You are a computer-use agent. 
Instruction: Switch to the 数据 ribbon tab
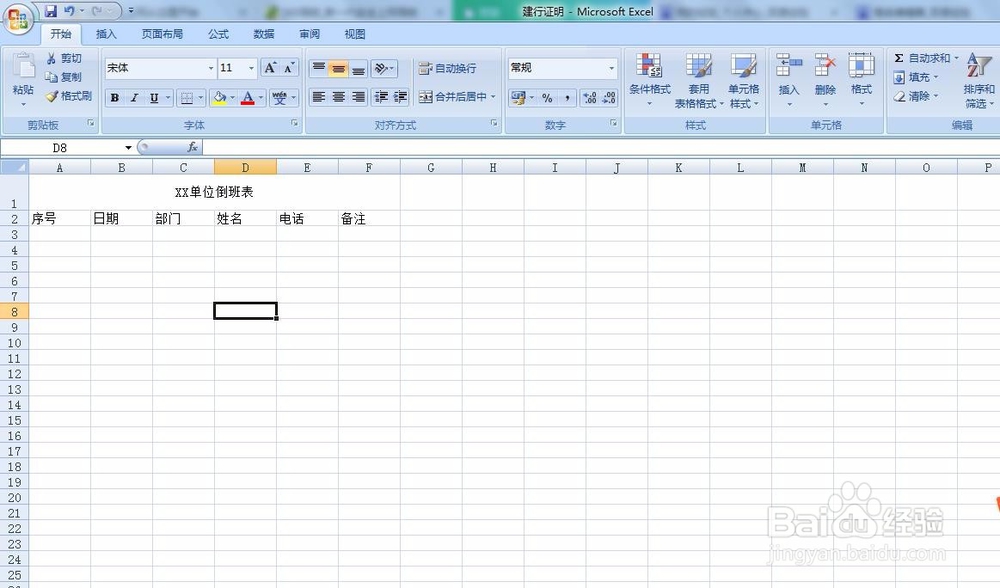(263, 33)
